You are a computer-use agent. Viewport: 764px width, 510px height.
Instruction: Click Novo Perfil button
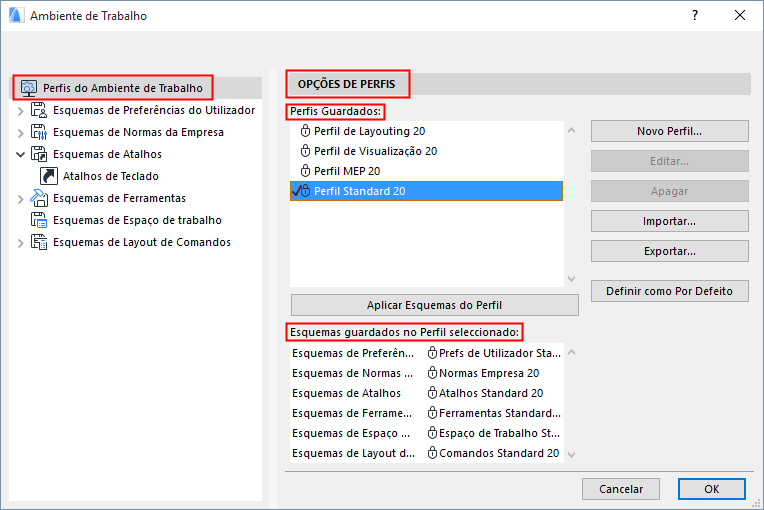669,131
